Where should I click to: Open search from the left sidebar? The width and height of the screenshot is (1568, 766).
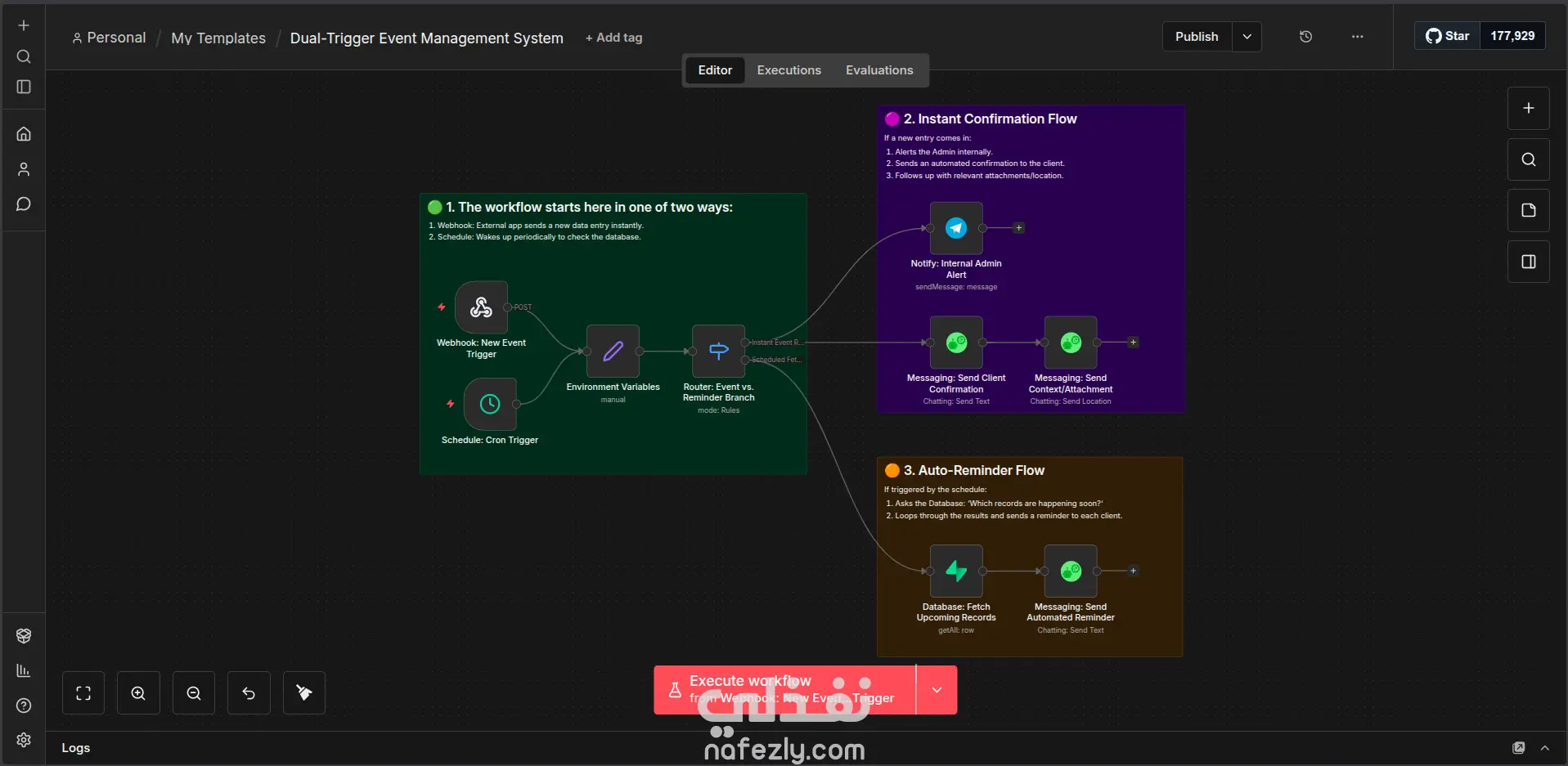(24, 56)
